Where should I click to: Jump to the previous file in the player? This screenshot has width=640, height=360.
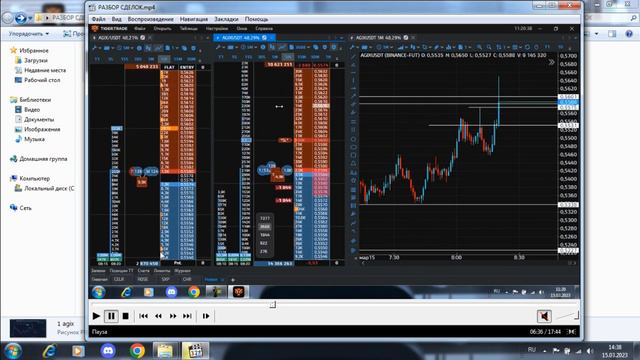tap(143, 316)
